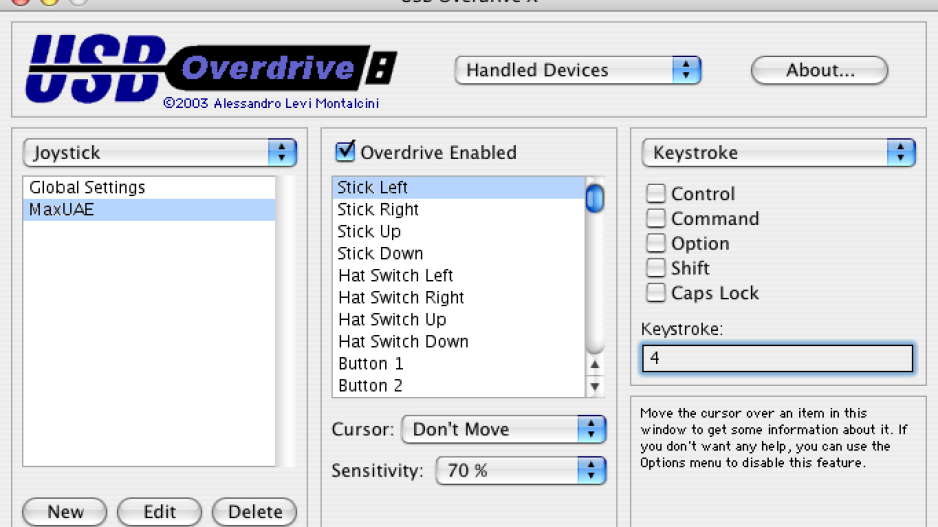Image resolution: width=938 pixels, height=527 pixels.
Task: Toggle the Overdrive Enabled checkbox
Action: click(345, 151)
